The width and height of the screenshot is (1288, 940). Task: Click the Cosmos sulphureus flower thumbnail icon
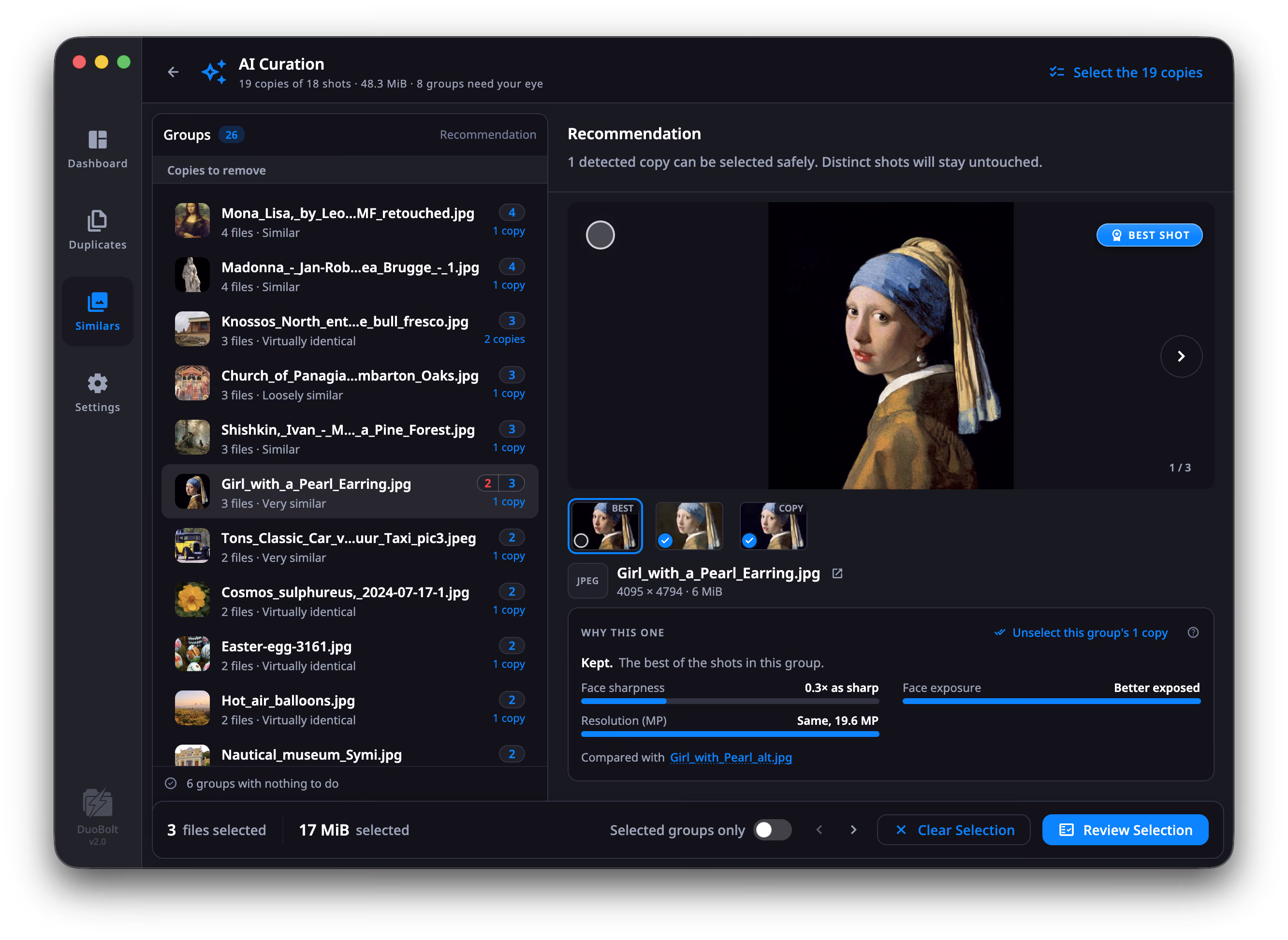(192, 600)
